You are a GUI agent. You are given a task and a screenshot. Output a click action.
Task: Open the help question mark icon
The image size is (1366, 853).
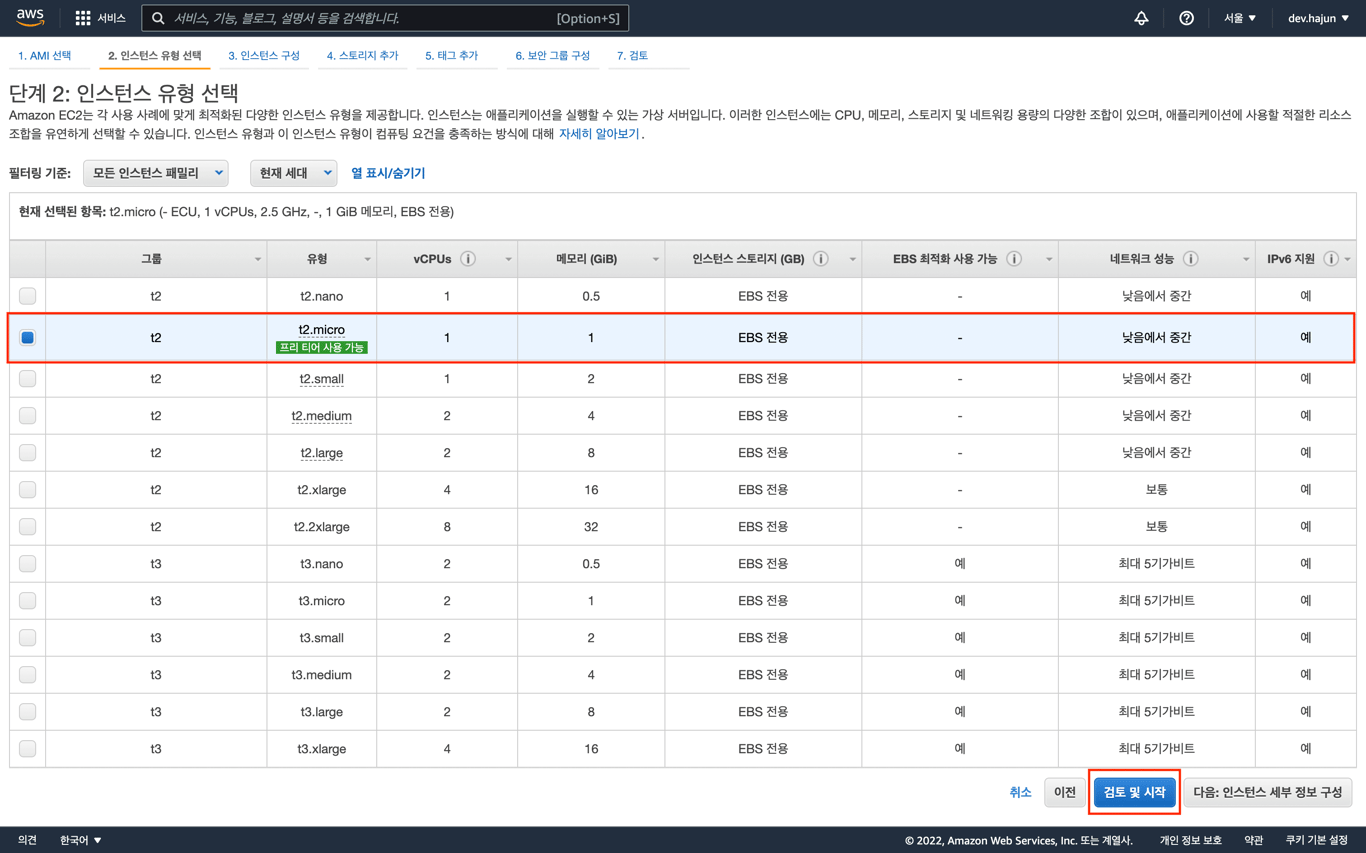(1186, 18)
